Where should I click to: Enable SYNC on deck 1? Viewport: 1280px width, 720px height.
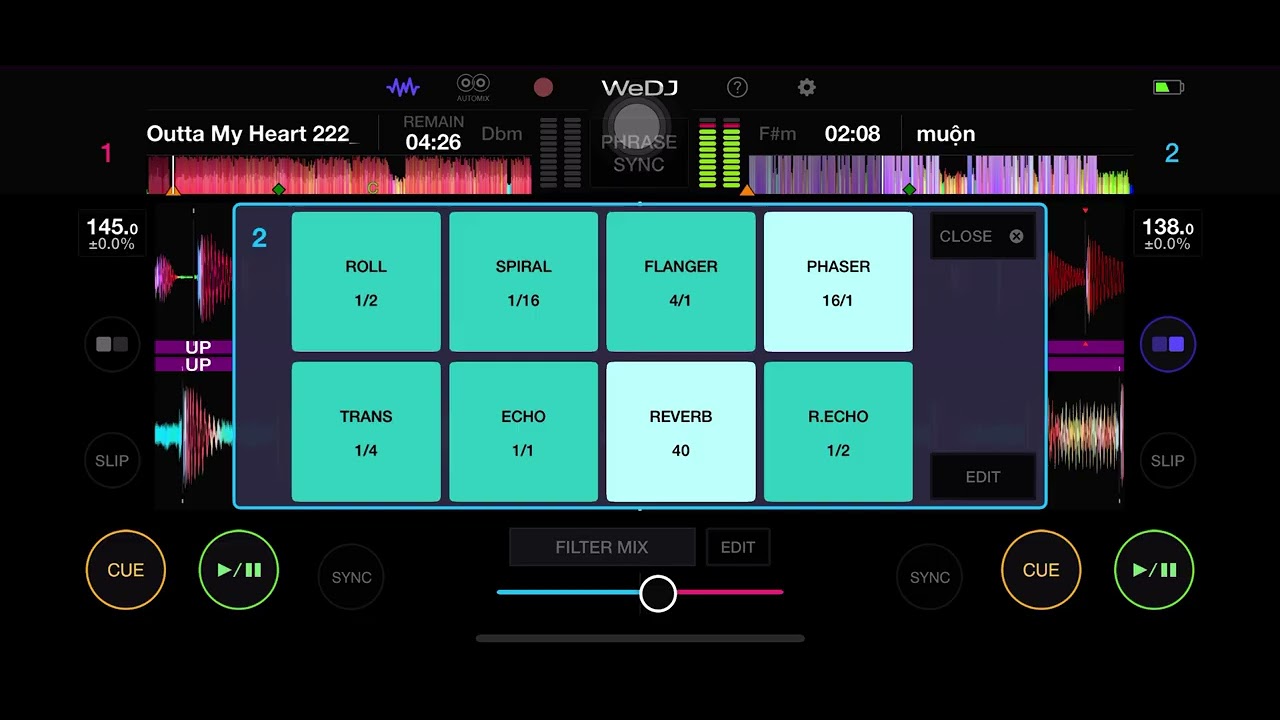pos(352,577)
